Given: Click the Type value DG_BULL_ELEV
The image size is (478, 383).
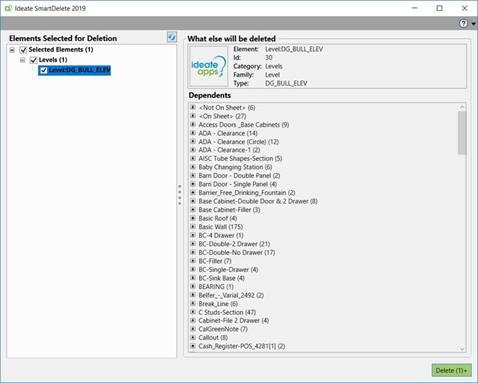Looking at the screenshot, I should 286,83.
